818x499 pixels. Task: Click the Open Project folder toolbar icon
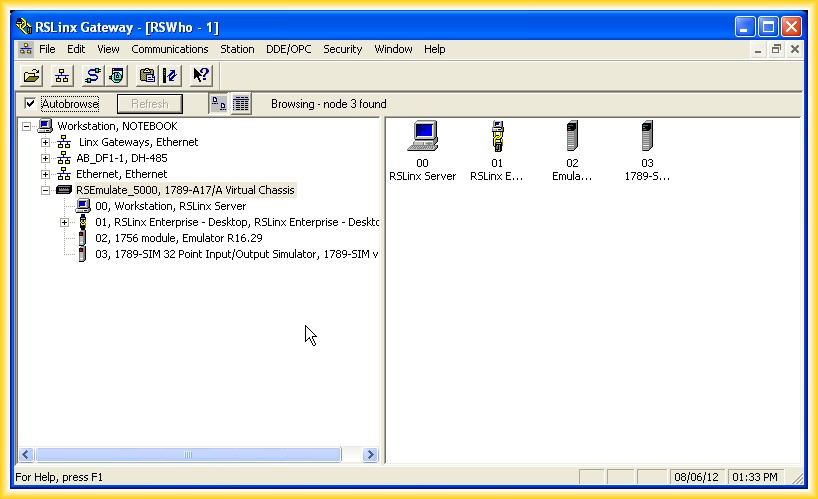(32, 75)
